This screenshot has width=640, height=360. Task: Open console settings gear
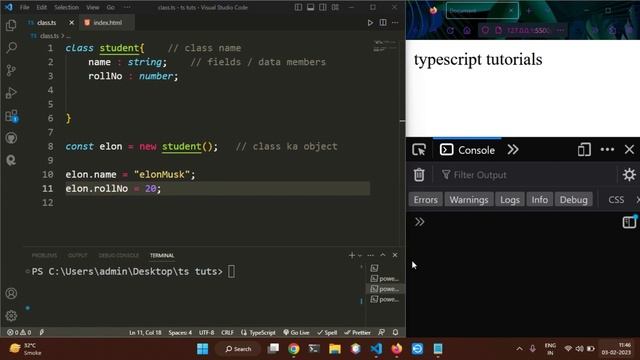(629, 175)
